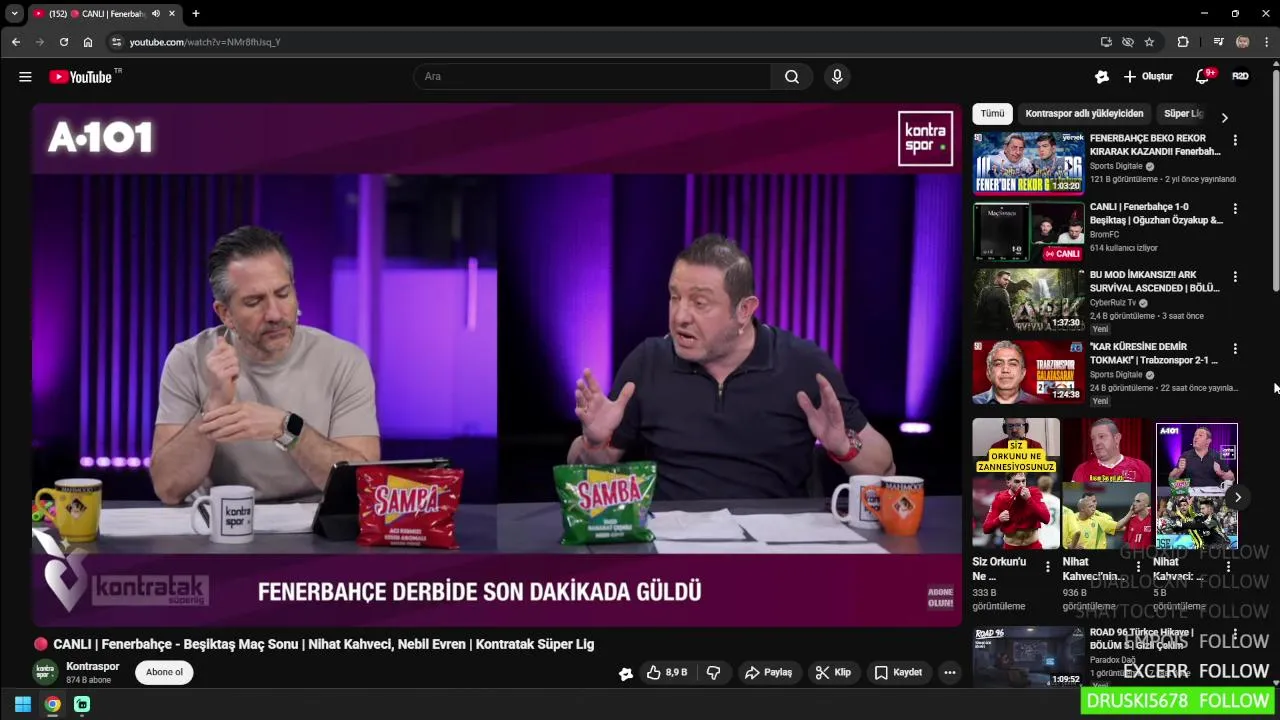Create a clip with the Klip button

(833, 673)
